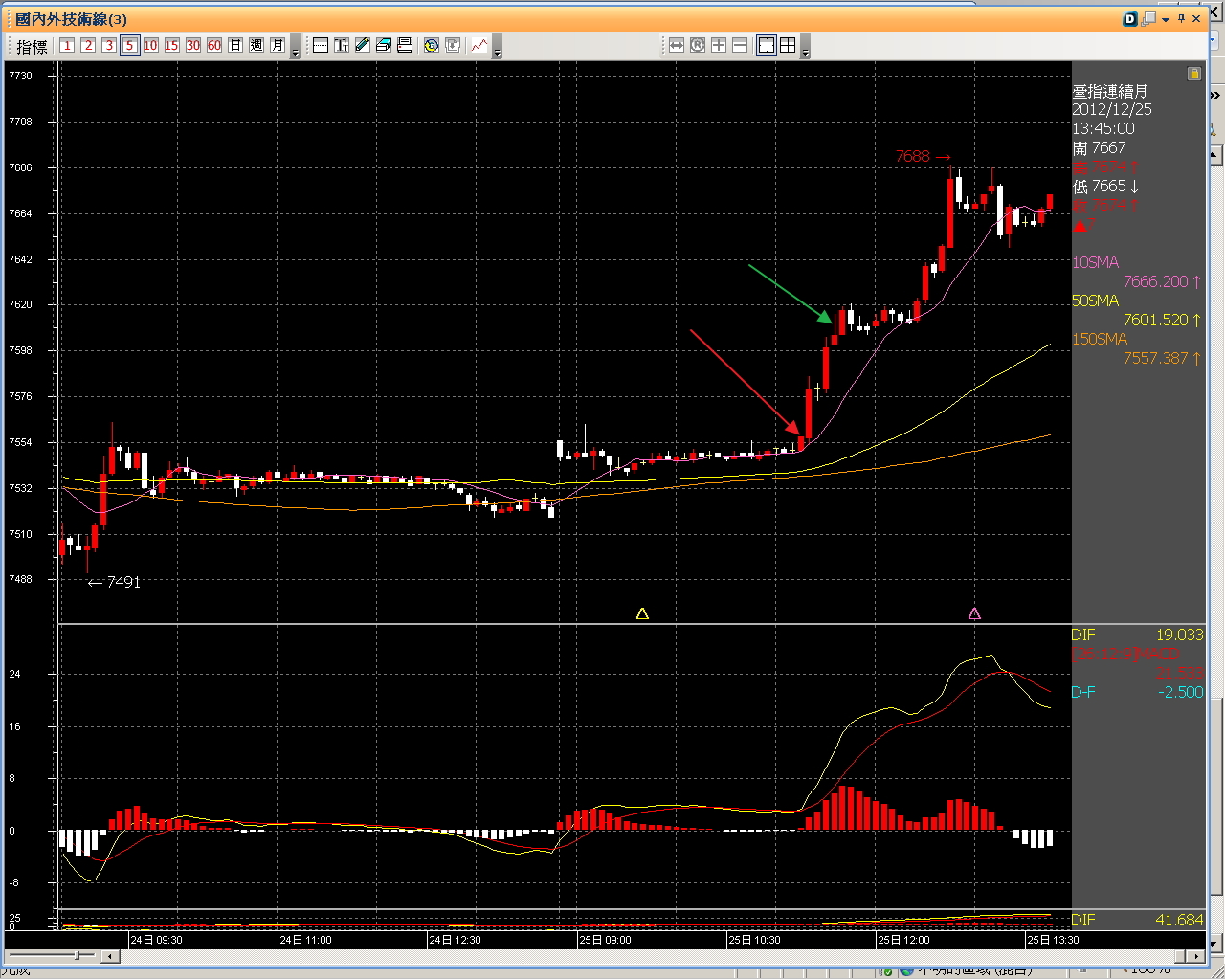The image size is (1225, 980).
Task: Click the 臺指連續月 instrument name
Action: click(x=1109, y=91)
